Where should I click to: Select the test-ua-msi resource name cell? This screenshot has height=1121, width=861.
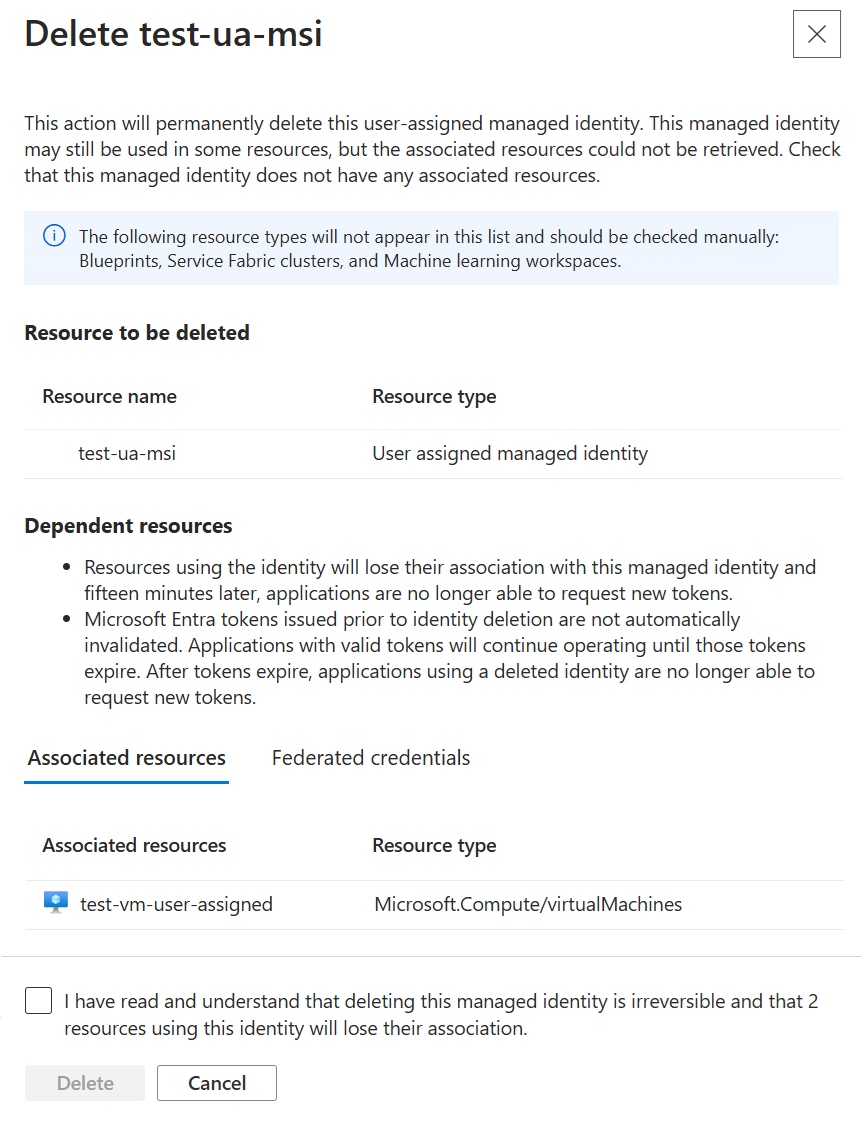point(127,454)
